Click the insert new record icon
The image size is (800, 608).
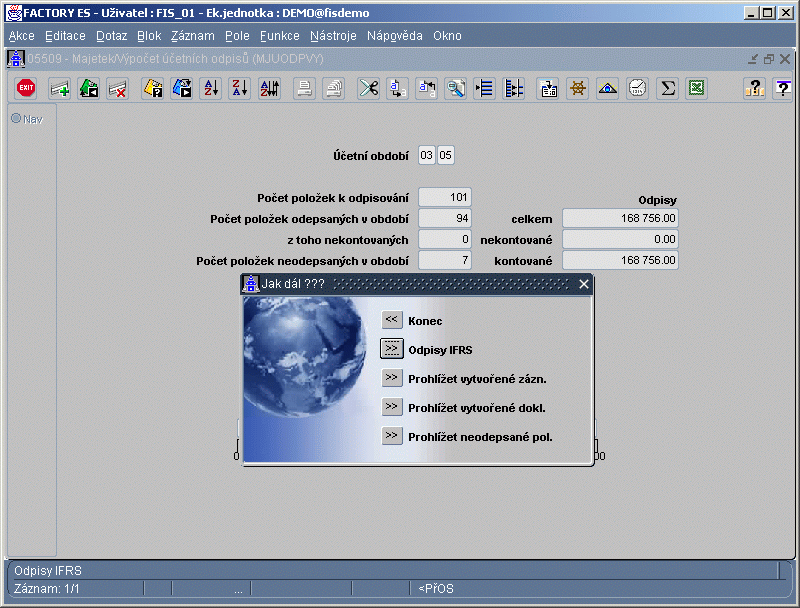coord(60,88)
